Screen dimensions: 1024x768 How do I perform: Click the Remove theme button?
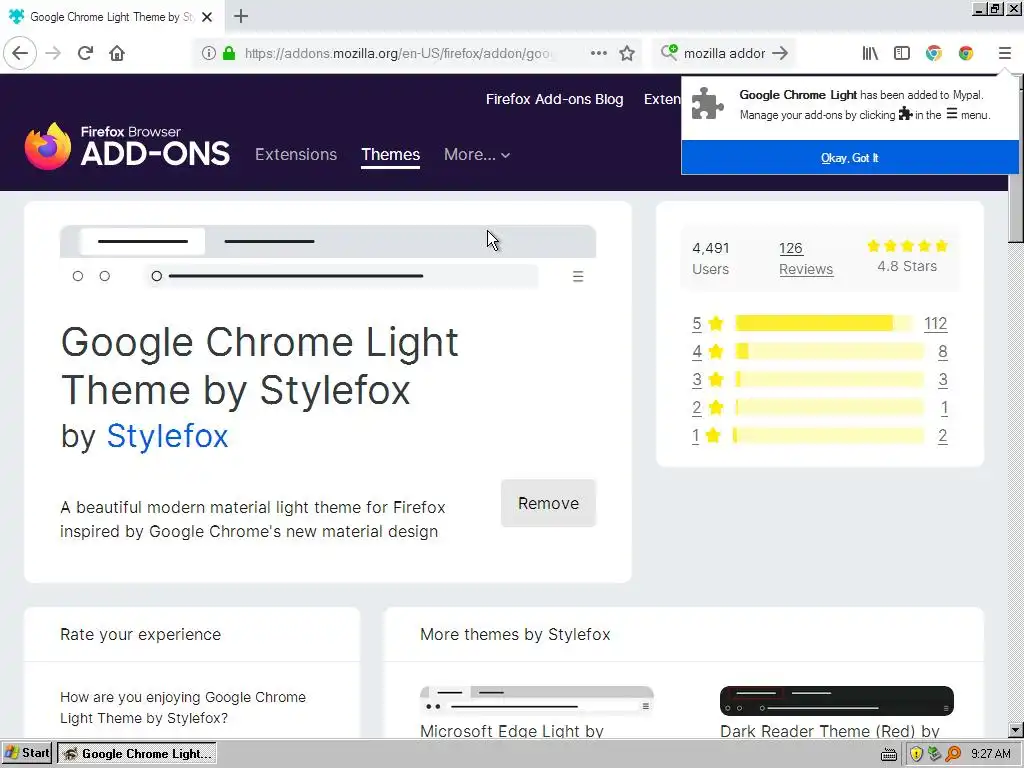click(x=549, y=504)
